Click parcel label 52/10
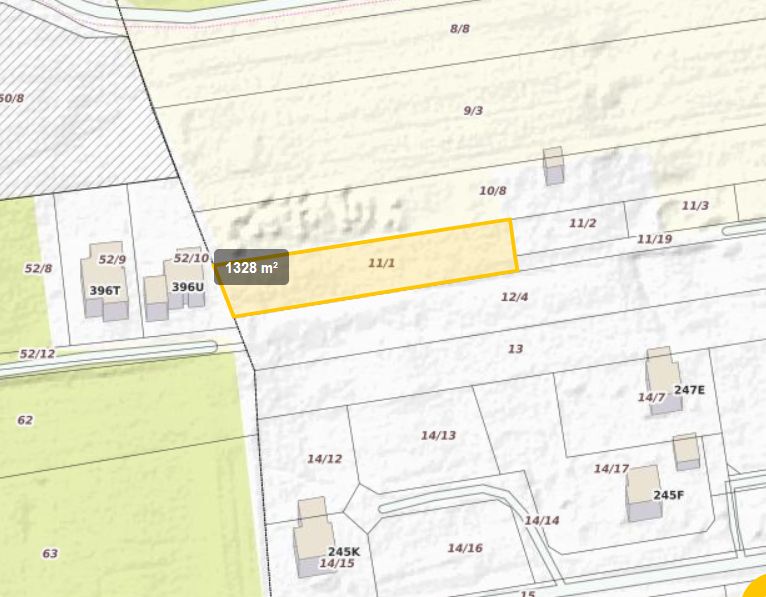 (x=192, y=258)
